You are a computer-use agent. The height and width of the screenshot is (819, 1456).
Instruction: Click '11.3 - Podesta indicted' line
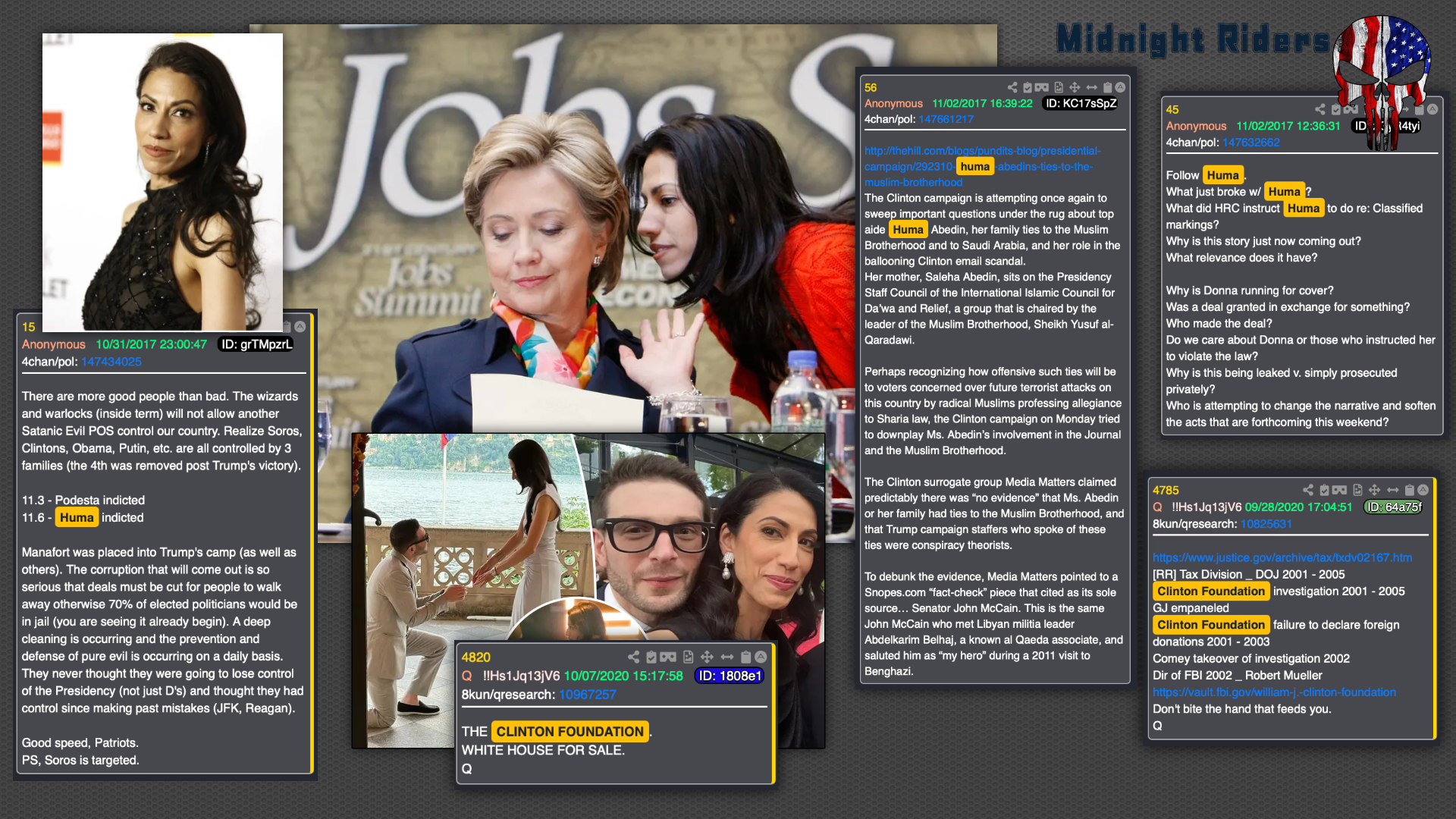[x=83, y=500]
